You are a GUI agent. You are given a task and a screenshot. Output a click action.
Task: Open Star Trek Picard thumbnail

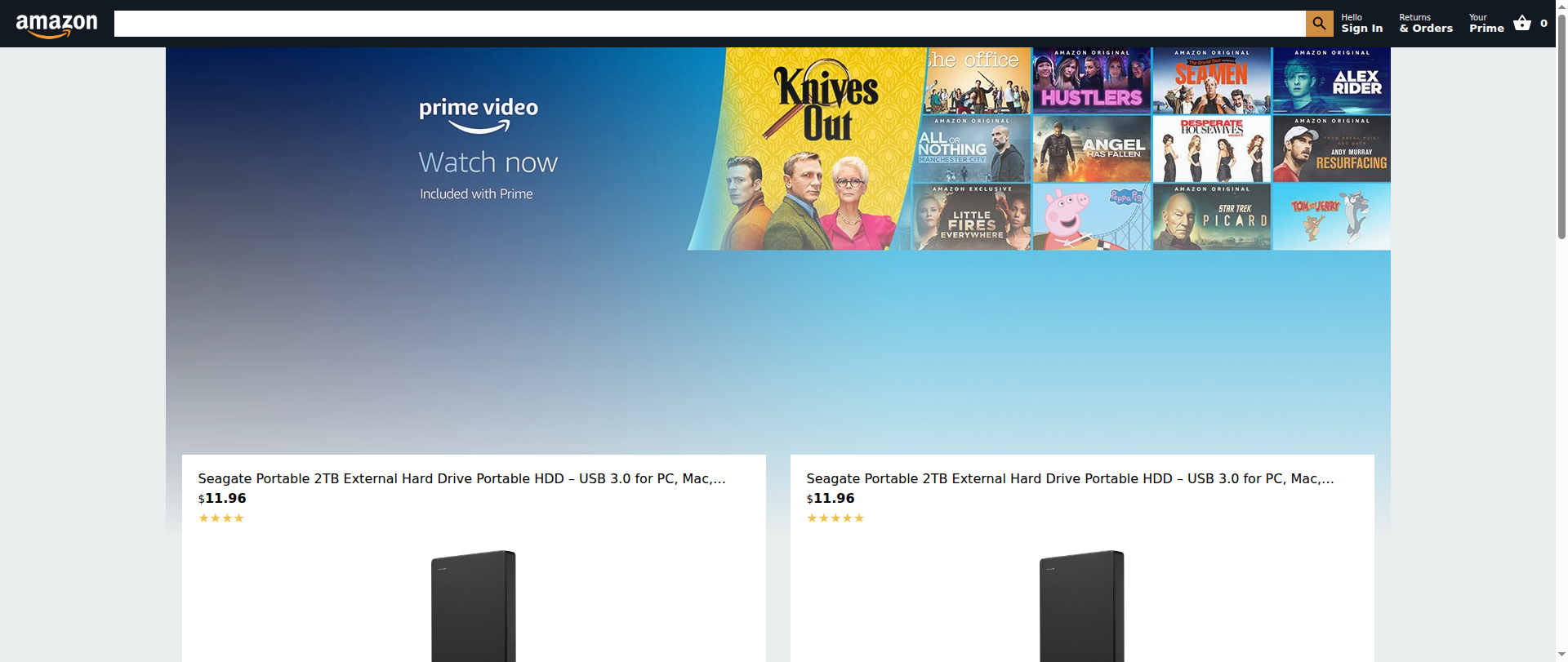click(1212, 217)
